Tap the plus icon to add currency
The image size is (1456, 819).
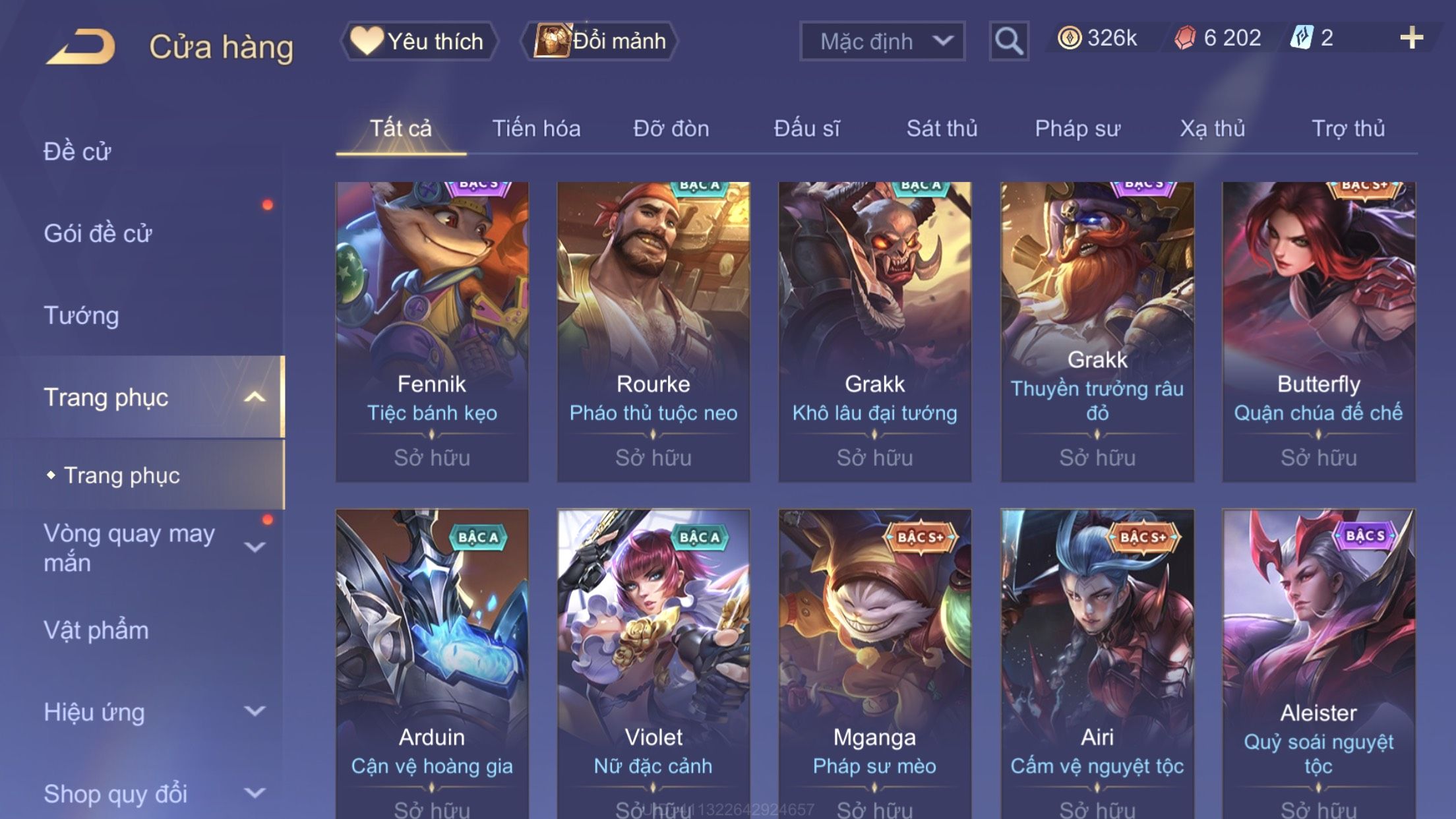point(1411,38)
